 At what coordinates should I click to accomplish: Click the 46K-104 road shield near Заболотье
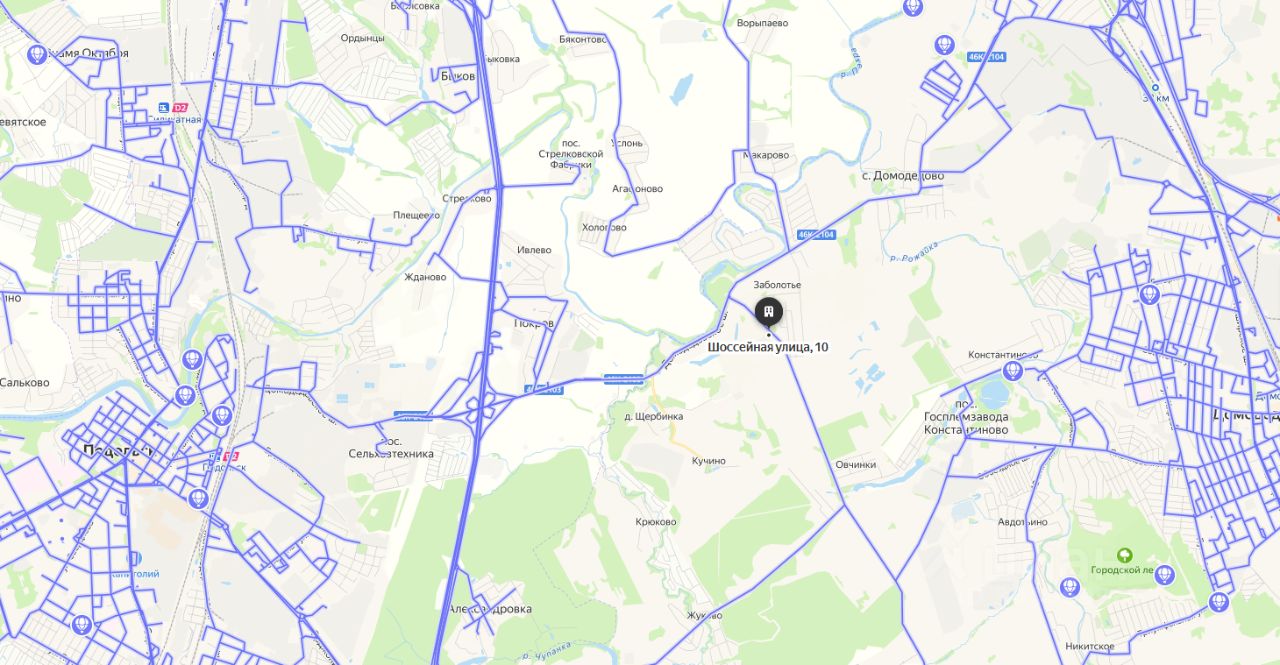click(x=816, y=236)
